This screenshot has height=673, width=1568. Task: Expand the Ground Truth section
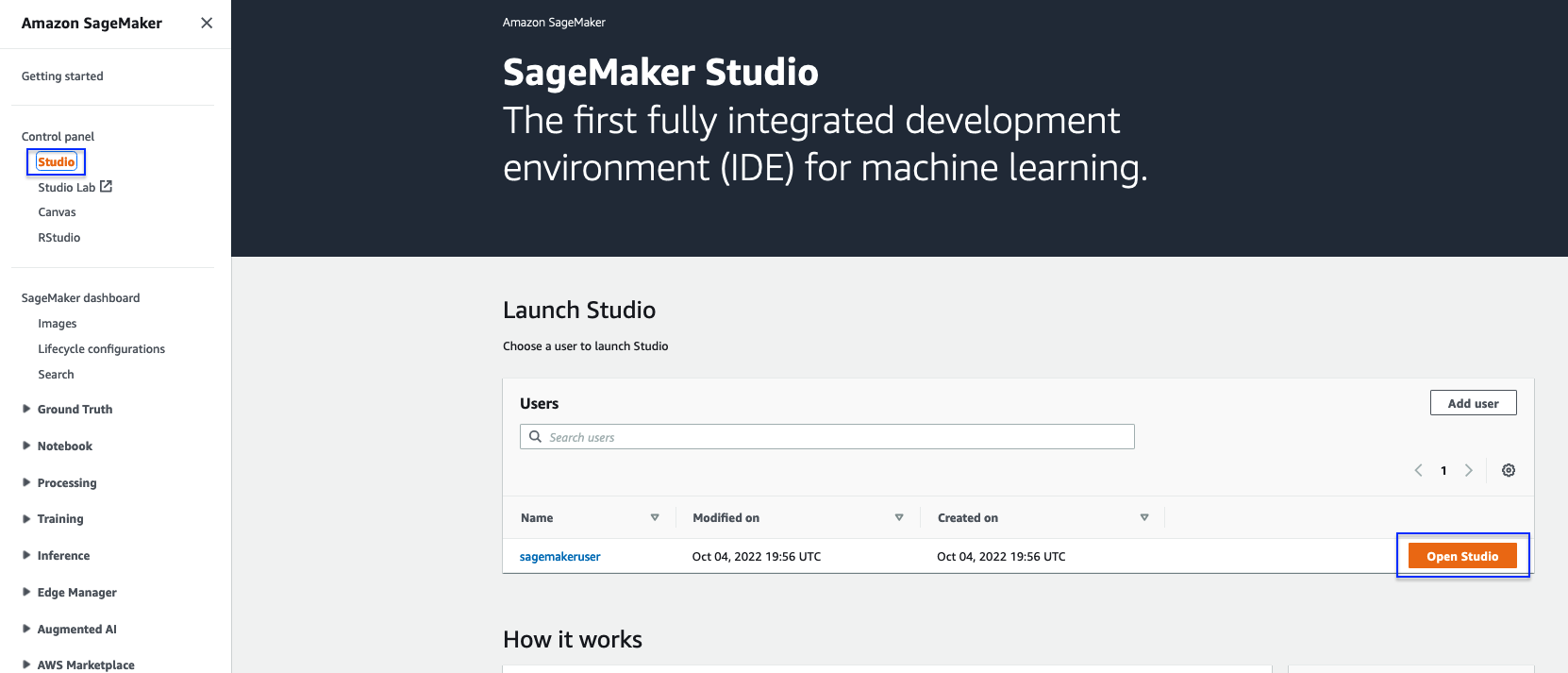pyautogui.click(x=26, y=409)
